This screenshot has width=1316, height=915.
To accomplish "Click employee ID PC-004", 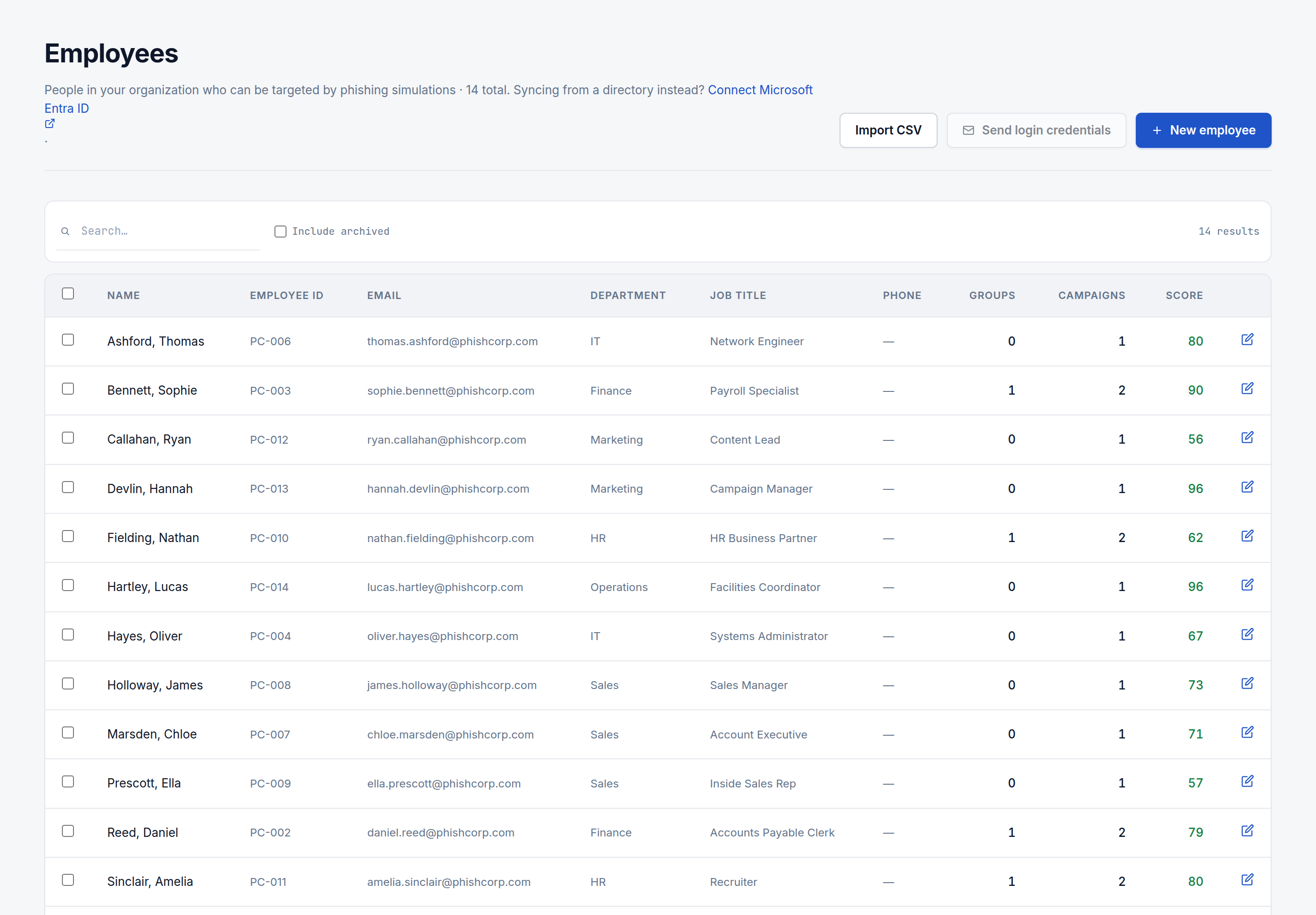I will pos(270,636).
